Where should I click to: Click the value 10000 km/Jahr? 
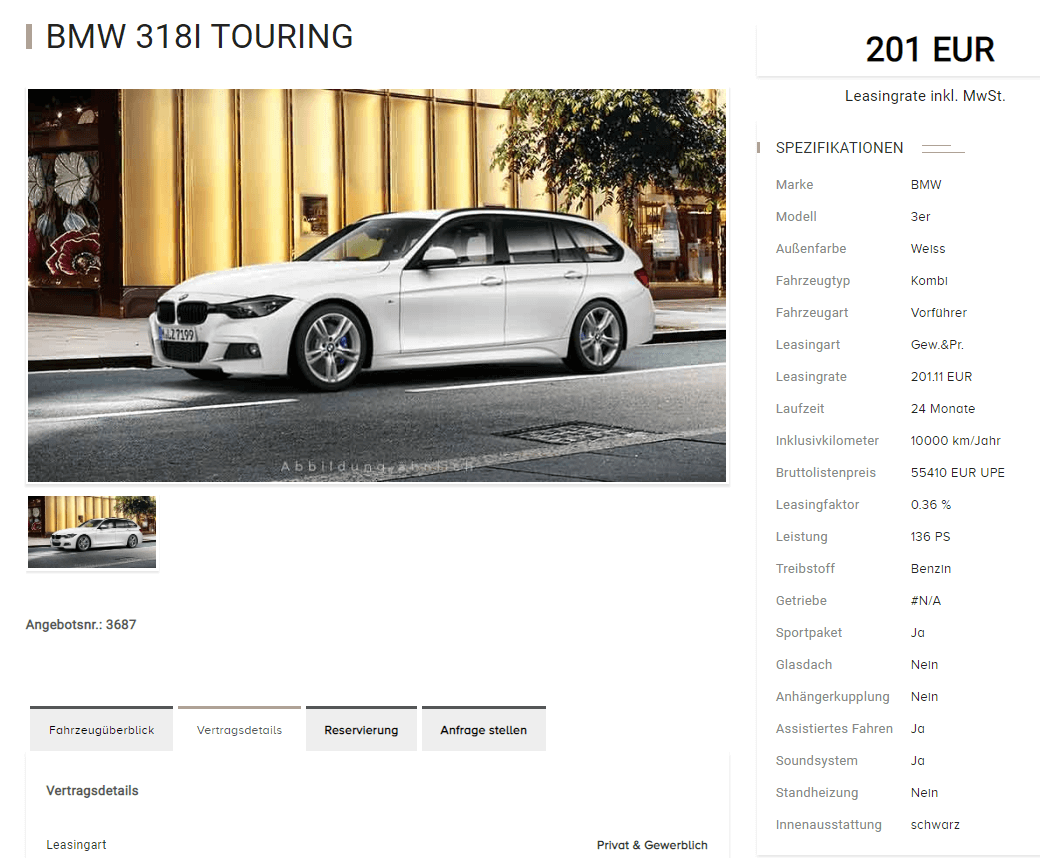pyautogui.click(x=955, y=440)
